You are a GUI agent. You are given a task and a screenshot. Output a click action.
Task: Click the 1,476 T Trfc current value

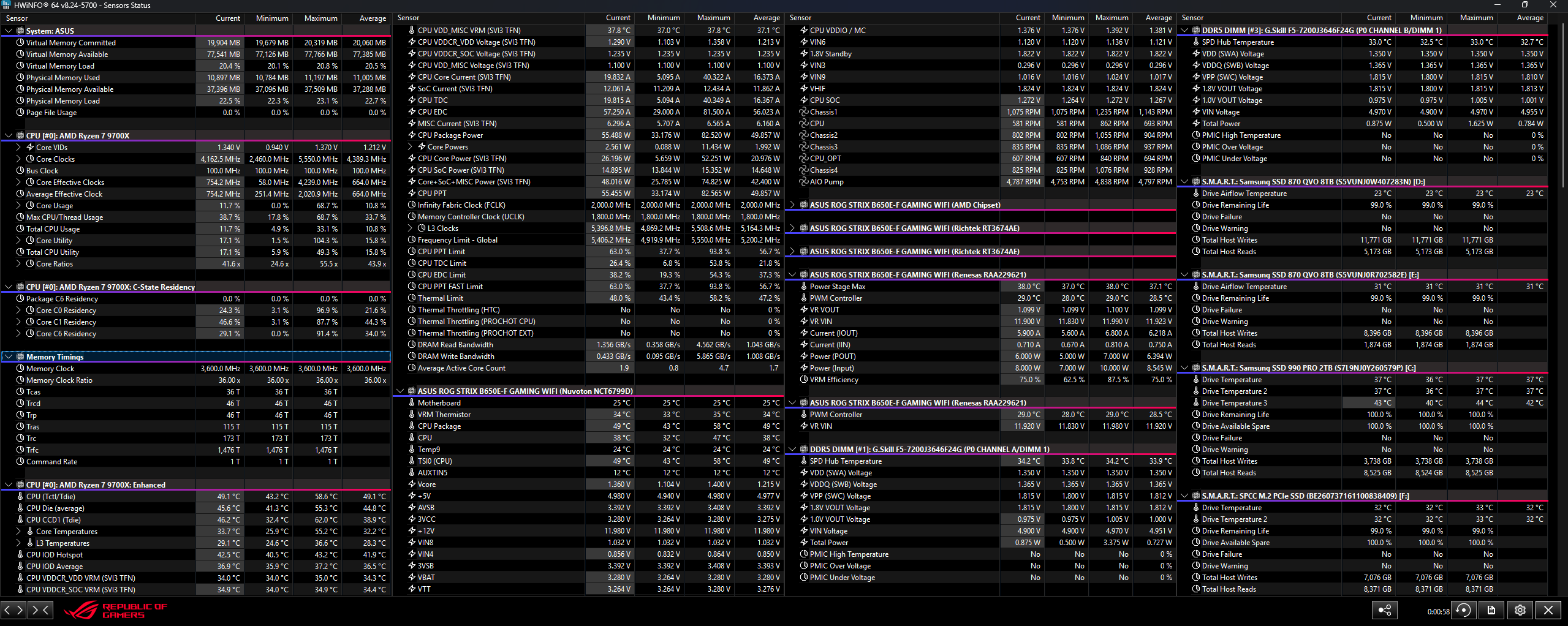coord(229,450)
